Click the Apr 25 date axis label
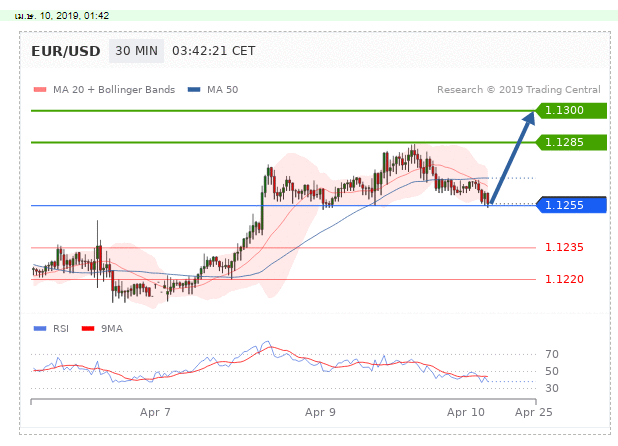The height and width of the screenshot is (446, 618). click(534, 413)
